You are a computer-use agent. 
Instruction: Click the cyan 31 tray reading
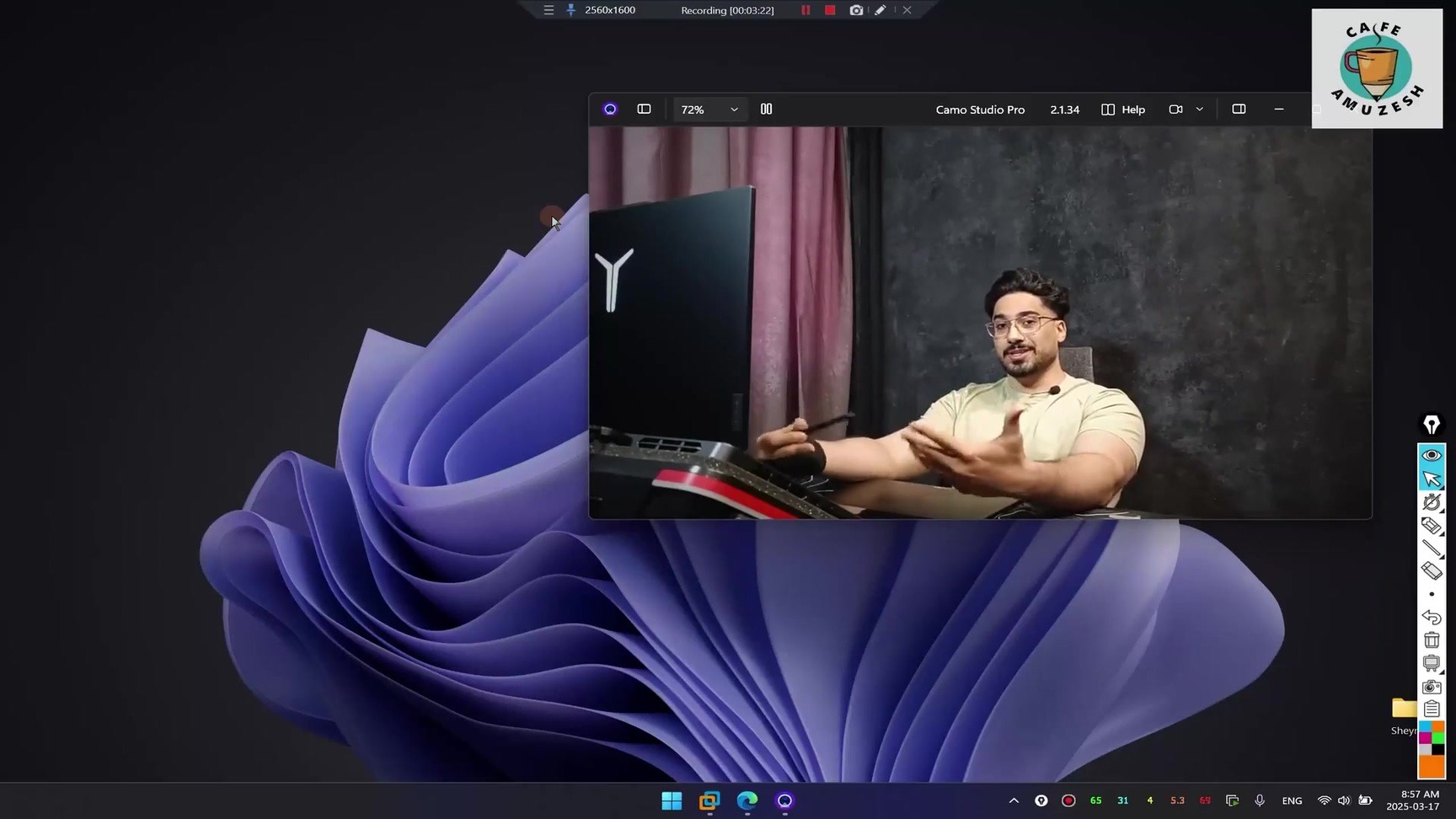(x=1122, y=800)
